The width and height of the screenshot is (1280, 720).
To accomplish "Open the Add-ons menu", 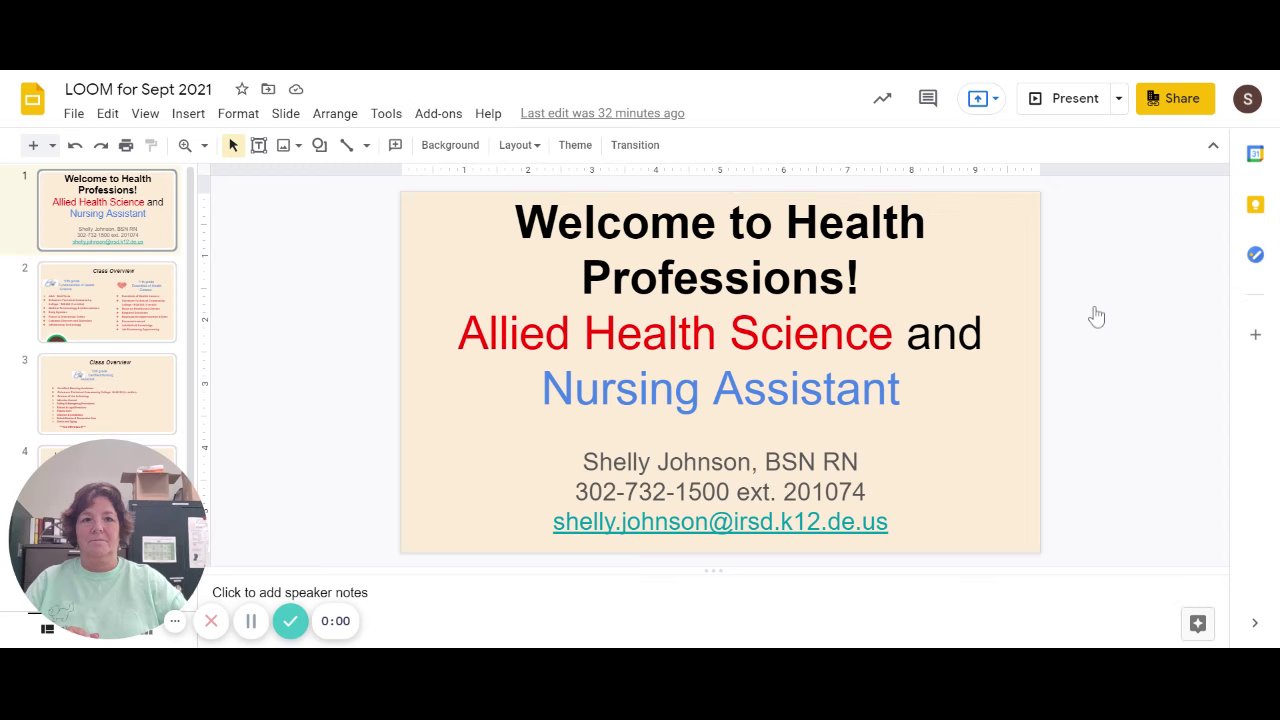I will point(438,113).
